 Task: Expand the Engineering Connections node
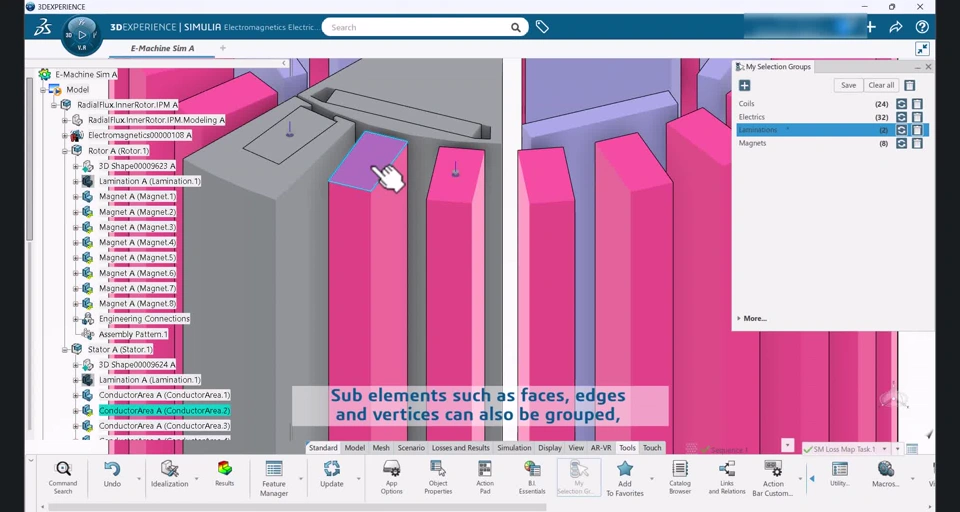pos(76,319)
